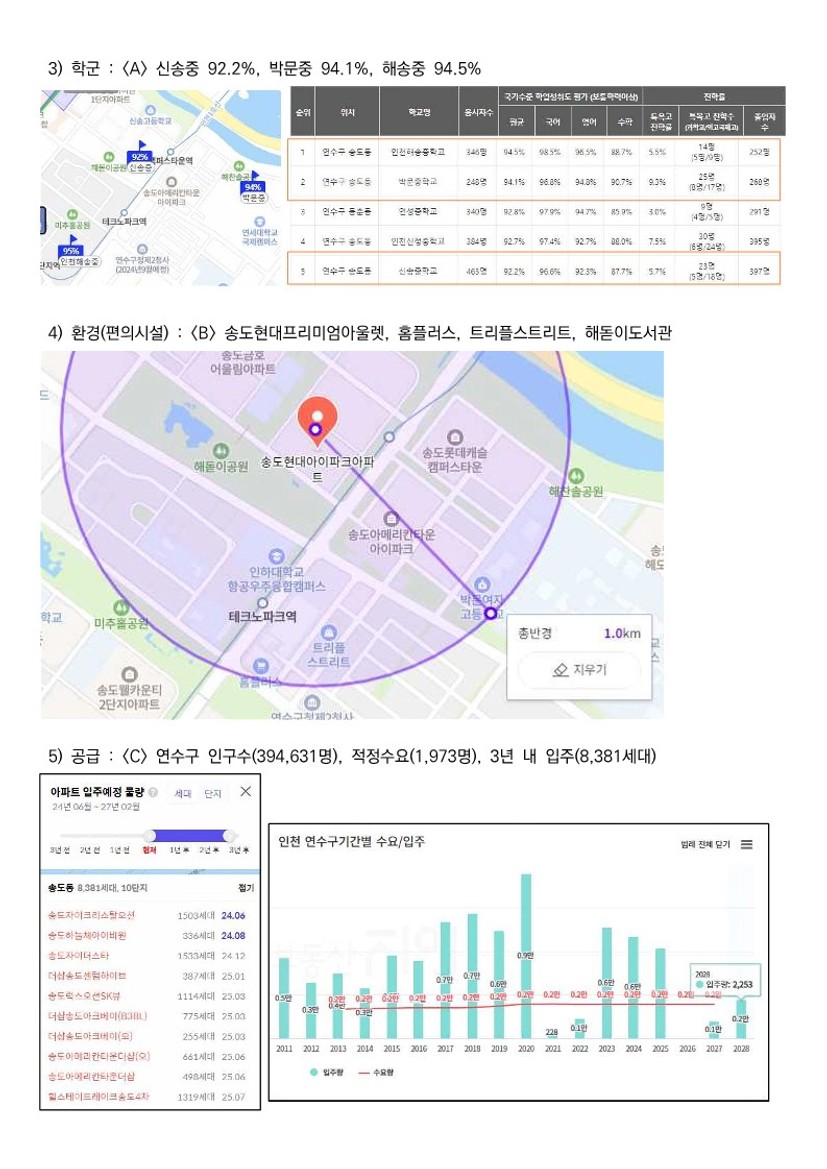Open 송도자이더스타 in the list

(78, 956)
